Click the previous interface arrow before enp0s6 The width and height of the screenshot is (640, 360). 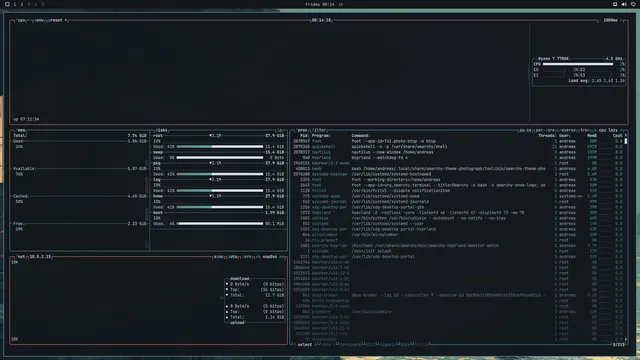point(259,257)
